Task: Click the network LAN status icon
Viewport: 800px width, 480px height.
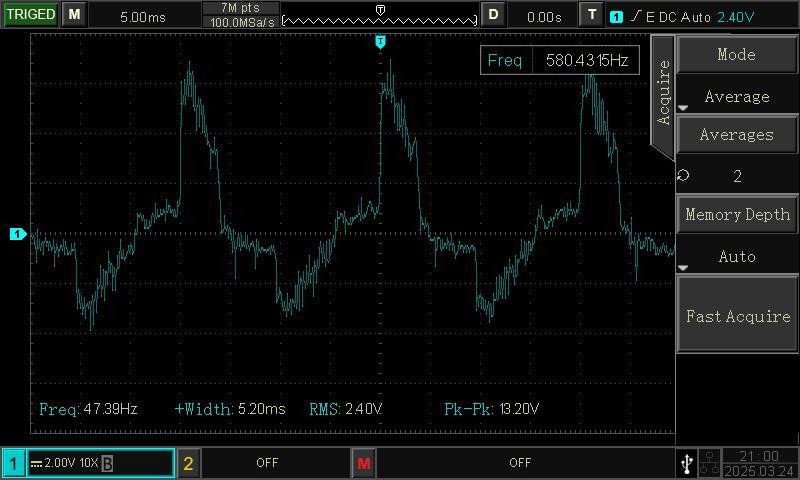Action: (709, 463)
